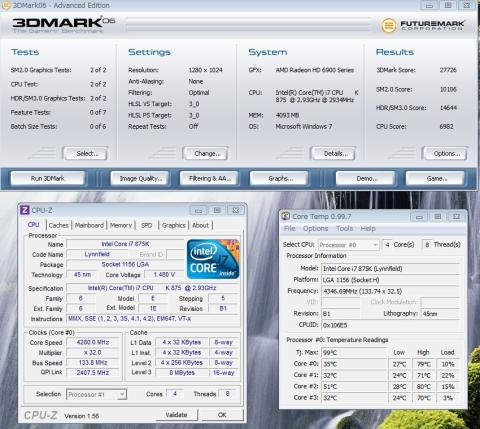The width and height of the screenshot is (480, 429).
Task: Click the Tj. Max value in Core Temp
Action: point(354,353)
